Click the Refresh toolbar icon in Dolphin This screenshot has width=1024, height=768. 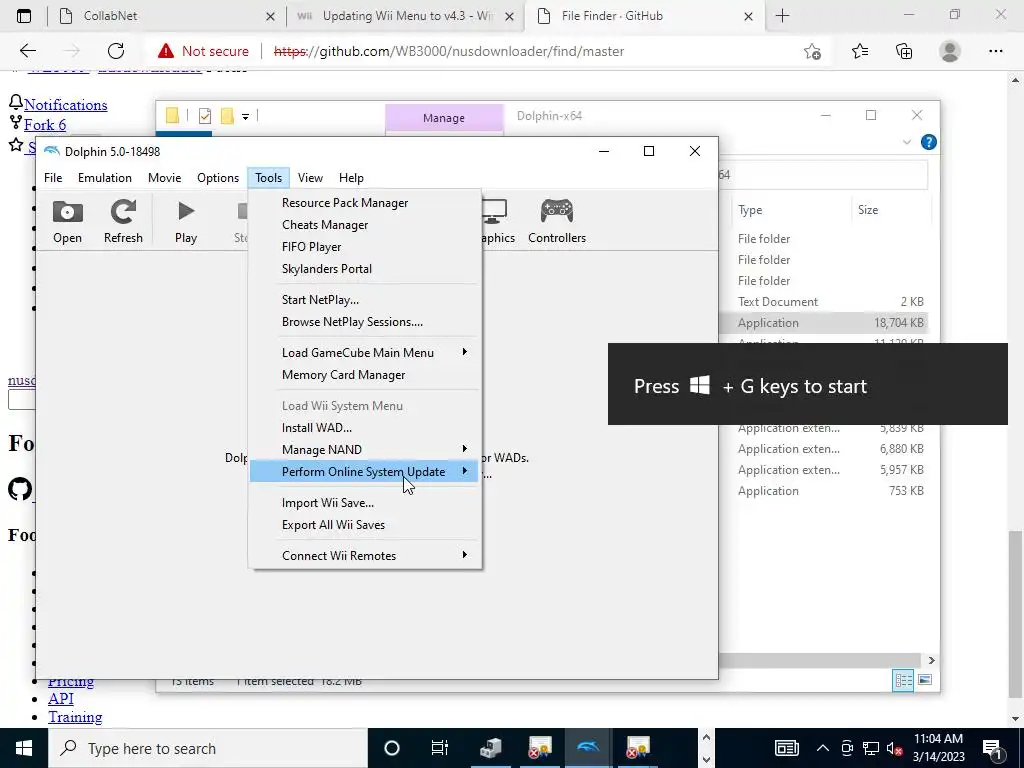[123, 221]
